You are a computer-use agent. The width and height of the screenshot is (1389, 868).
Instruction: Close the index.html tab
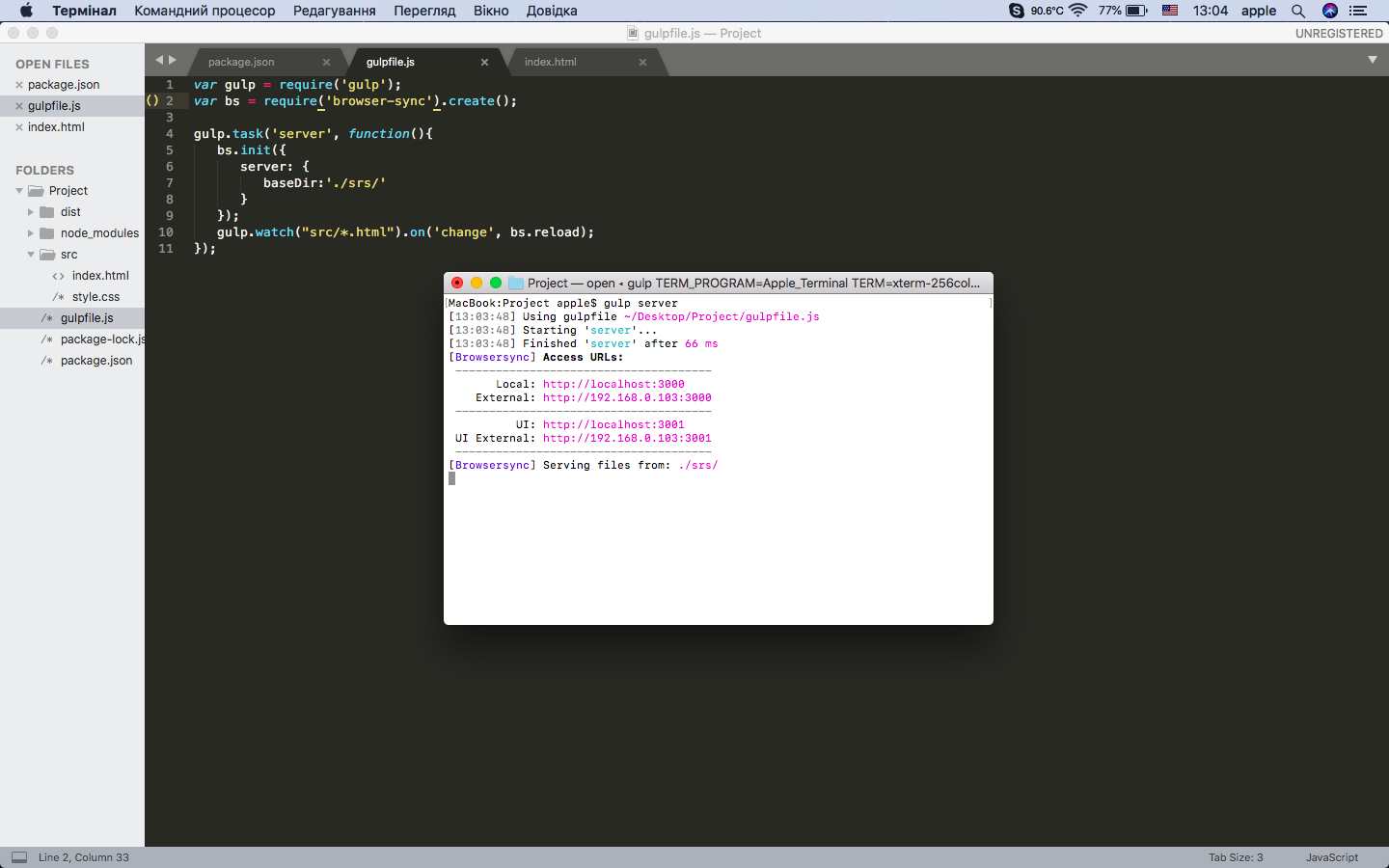(642, 63)
